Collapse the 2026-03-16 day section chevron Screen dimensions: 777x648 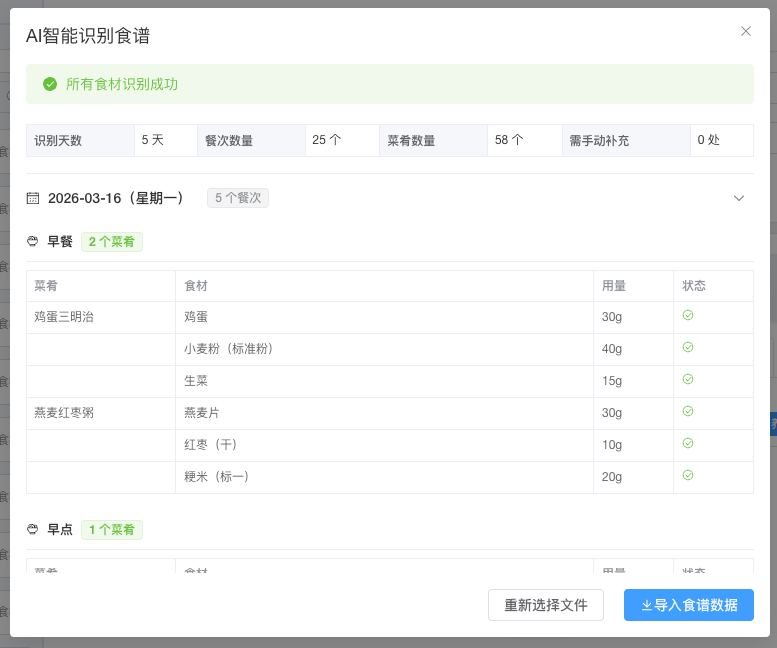tap(739, 198)
